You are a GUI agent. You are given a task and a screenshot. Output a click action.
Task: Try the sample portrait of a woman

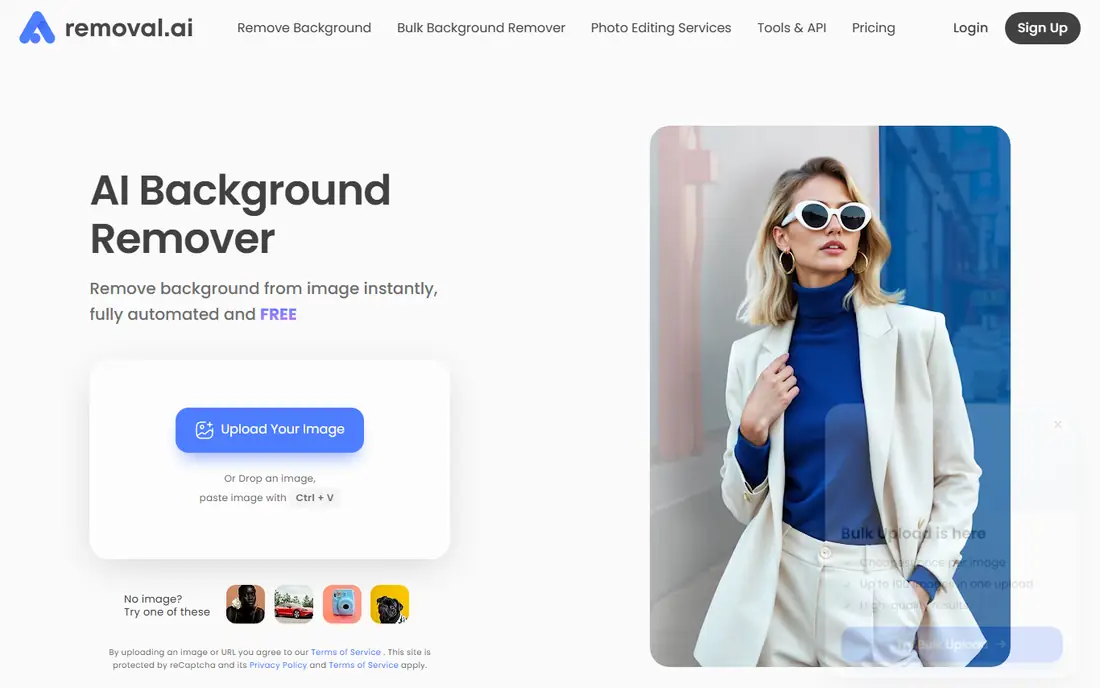246,604
